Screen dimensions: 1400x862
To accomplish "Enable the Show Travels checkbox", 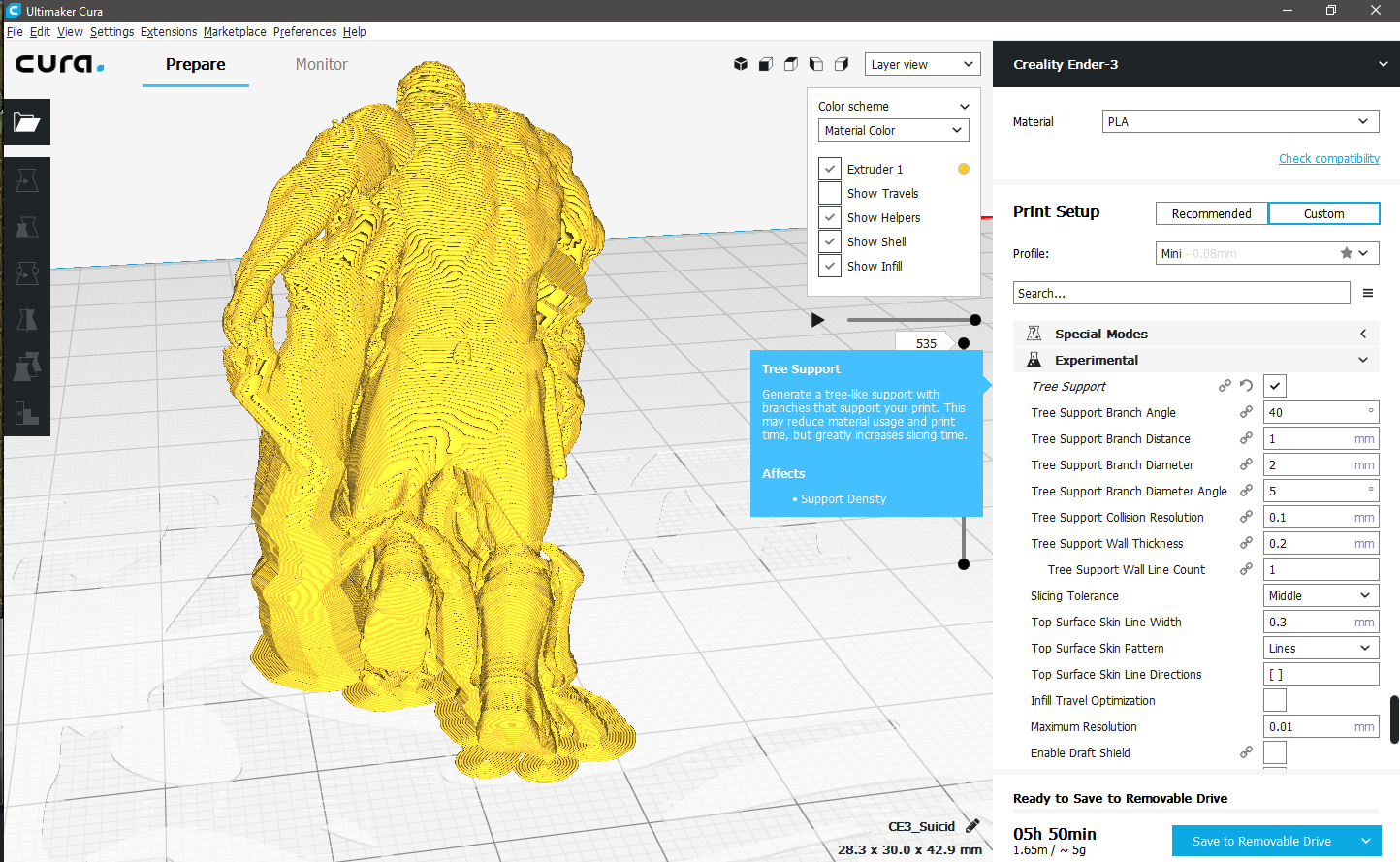I will point(830,193).
